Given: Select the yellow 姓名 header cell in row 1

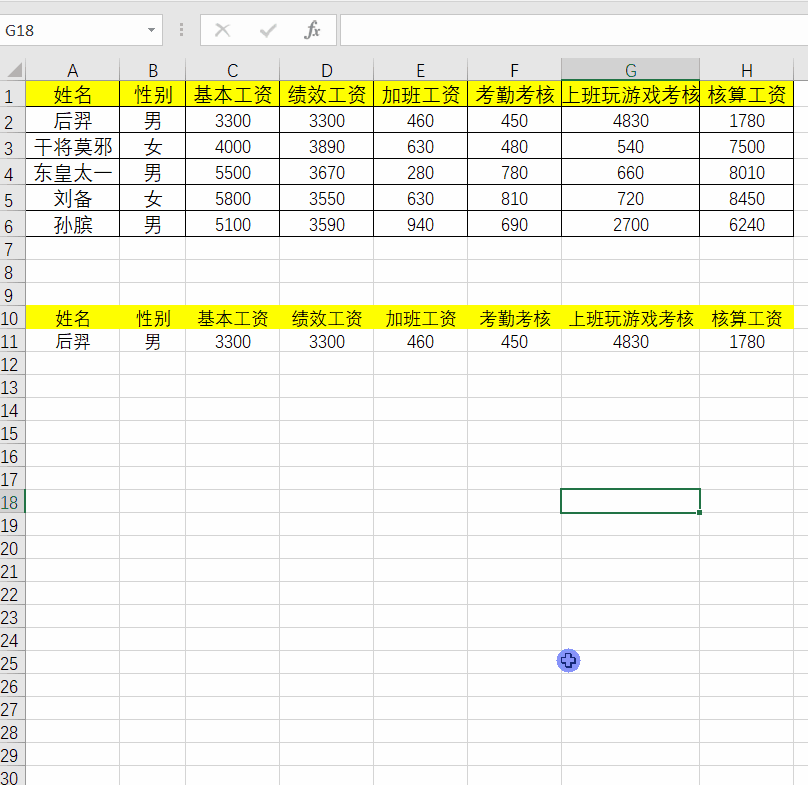Looking at the screenshot, I should tap(72, 95).
